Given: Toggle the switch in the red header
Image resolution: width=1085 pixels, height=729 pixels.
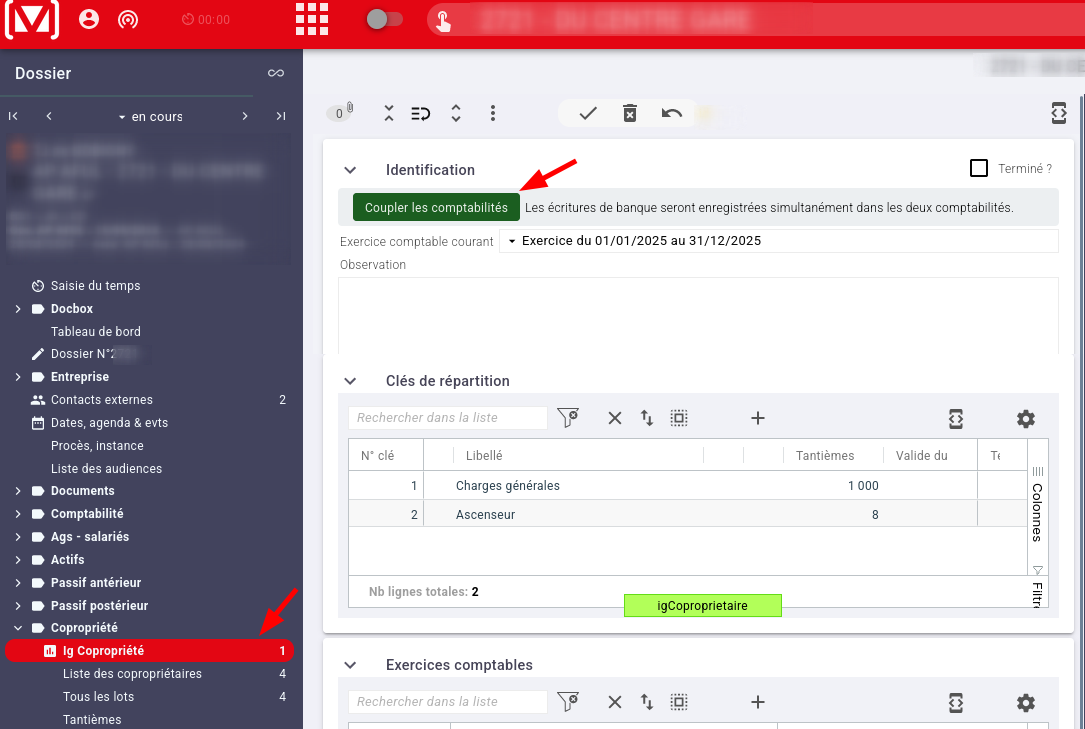Looking at the screenshot, I should pyautogui.click(x=384, y=19).
